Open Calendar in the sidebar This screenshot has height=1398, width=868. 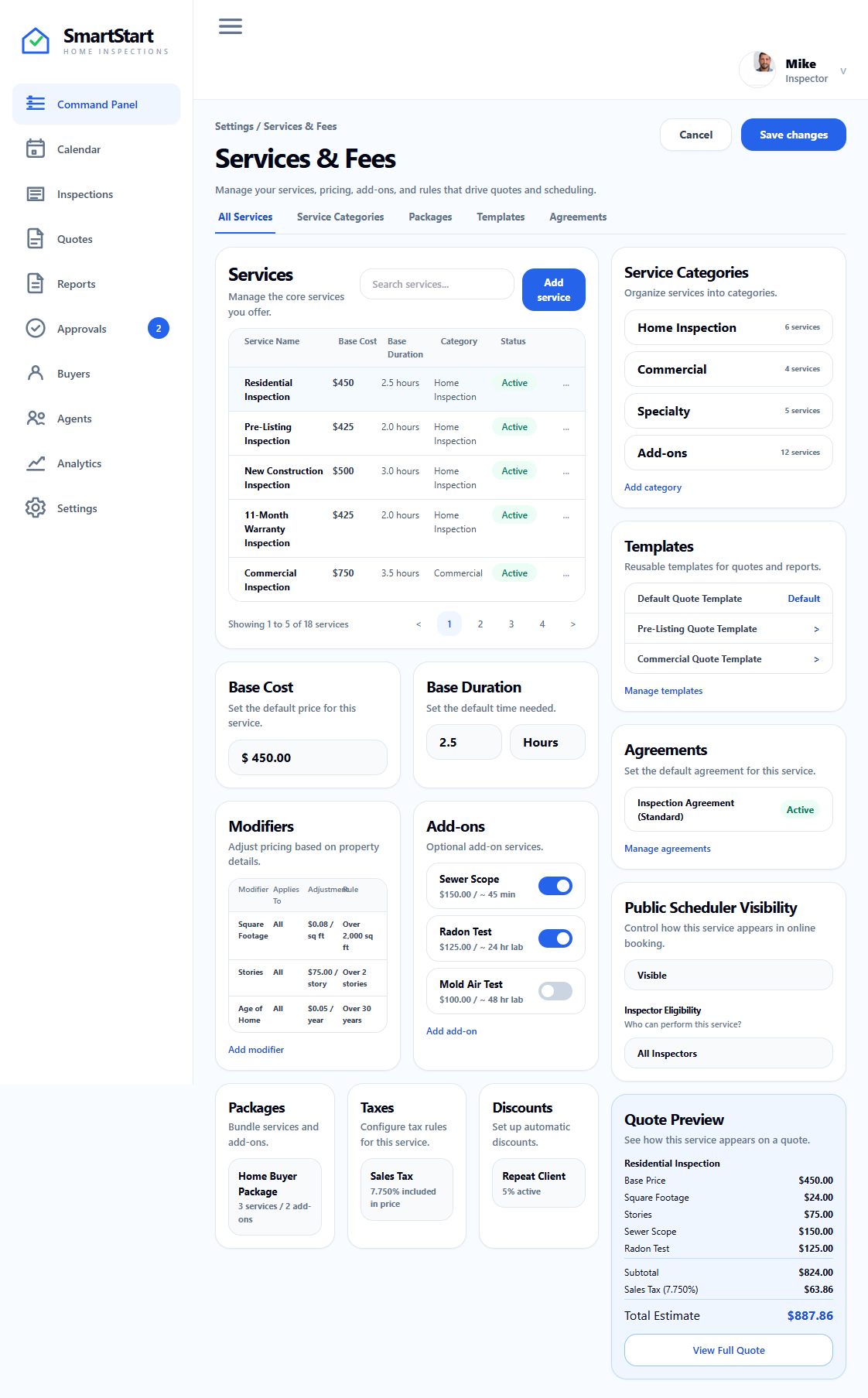pos(96,149)
